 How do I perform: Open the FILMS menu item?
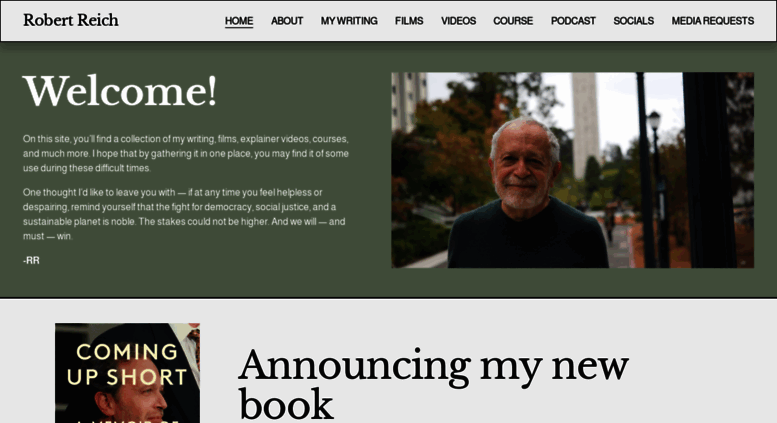coord(409,21)
